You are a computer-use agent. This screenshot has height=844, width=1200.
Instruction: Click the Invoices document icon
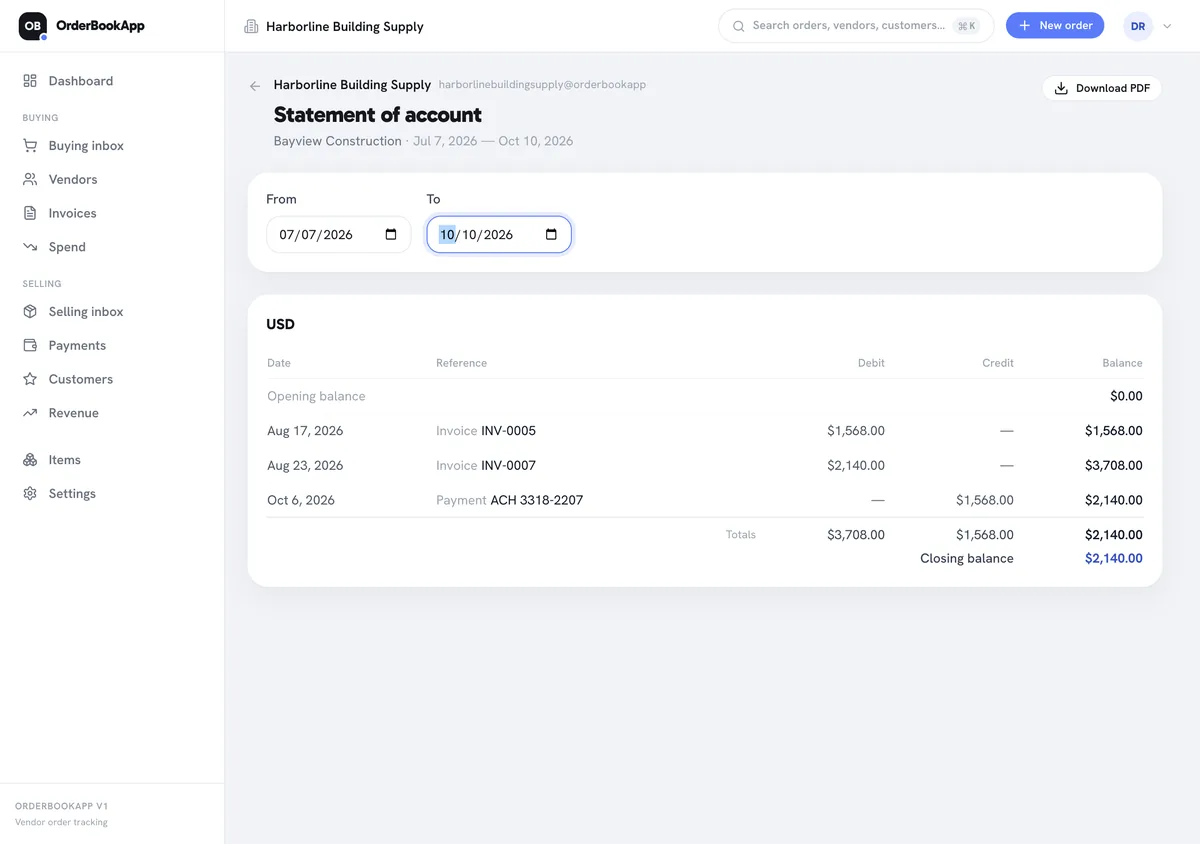click(30, 213)
